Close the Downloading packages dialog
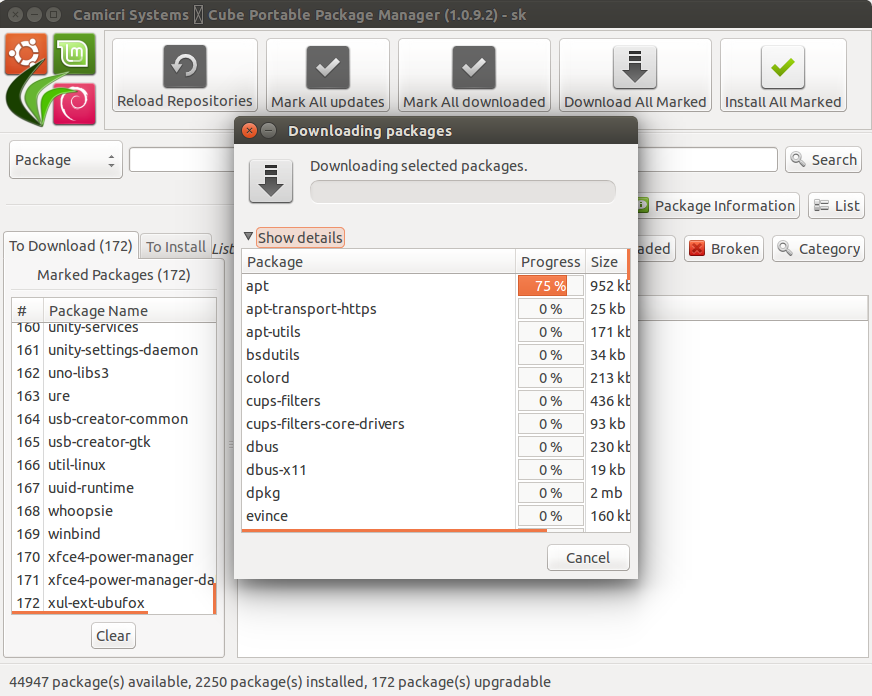Viewport: 872px width, 696px height. click(250, 131)
